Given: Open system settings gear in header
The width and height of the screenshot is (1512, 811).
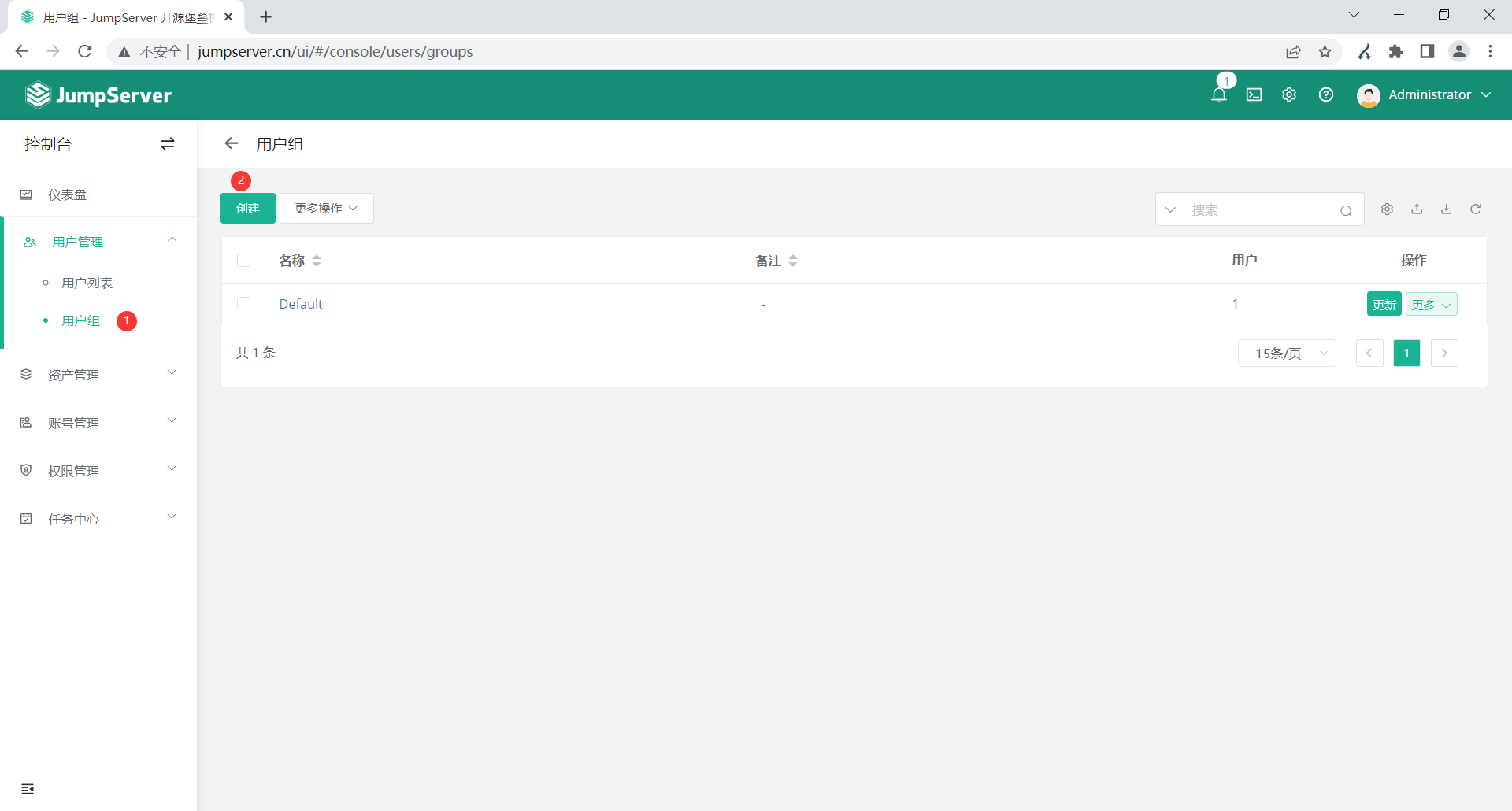Looking at the screenshot, I should click(x=1289, y=95).
